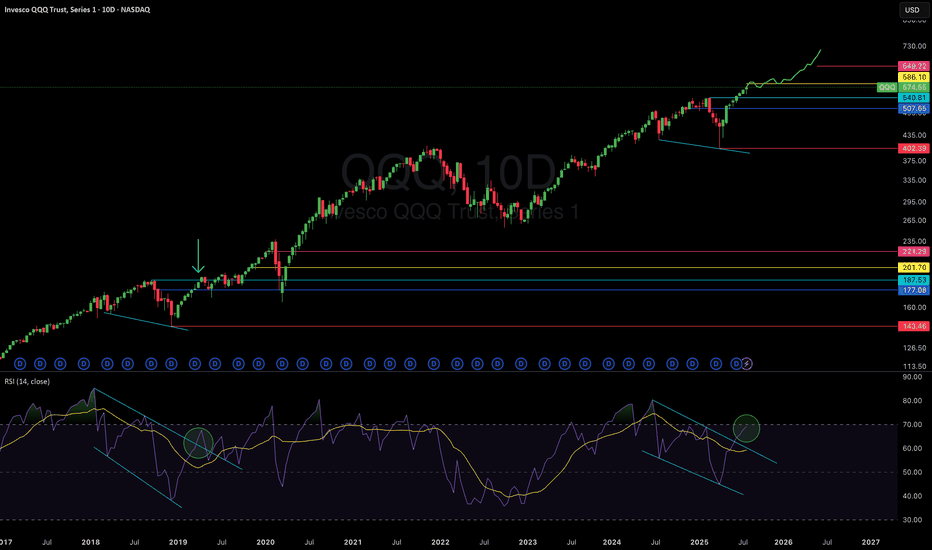Select the cyan 540.81 price label
Viewport: 932px width, 550px height.
[x=914, y=98]
